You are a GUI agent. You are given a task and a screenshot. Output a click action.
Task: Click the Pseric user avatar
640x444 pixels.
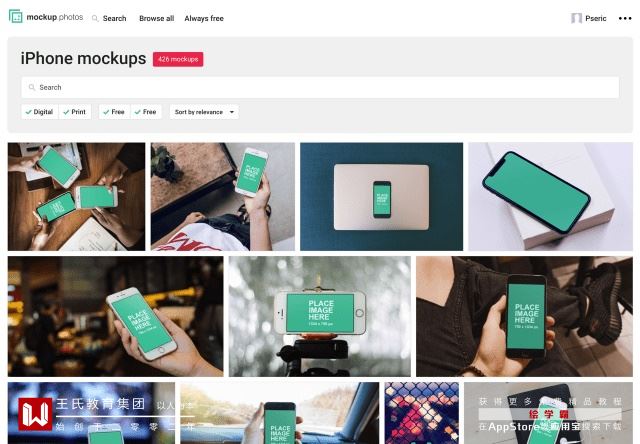576,18
